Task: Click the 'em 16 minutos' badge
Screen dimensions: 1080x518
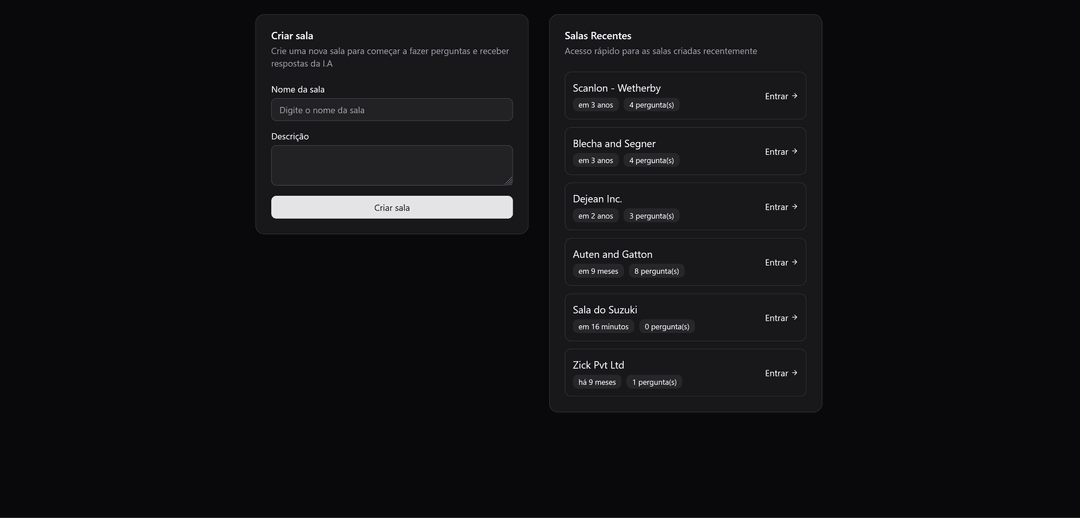Action: [x=603, y=327]
